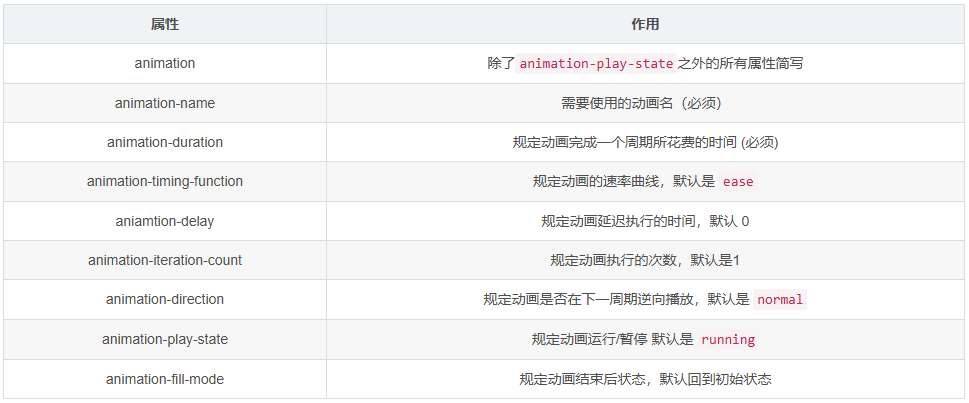Click the 规定动画结束后状态 description
Viewport: 969px width, 403px height.
click(645, 379)
